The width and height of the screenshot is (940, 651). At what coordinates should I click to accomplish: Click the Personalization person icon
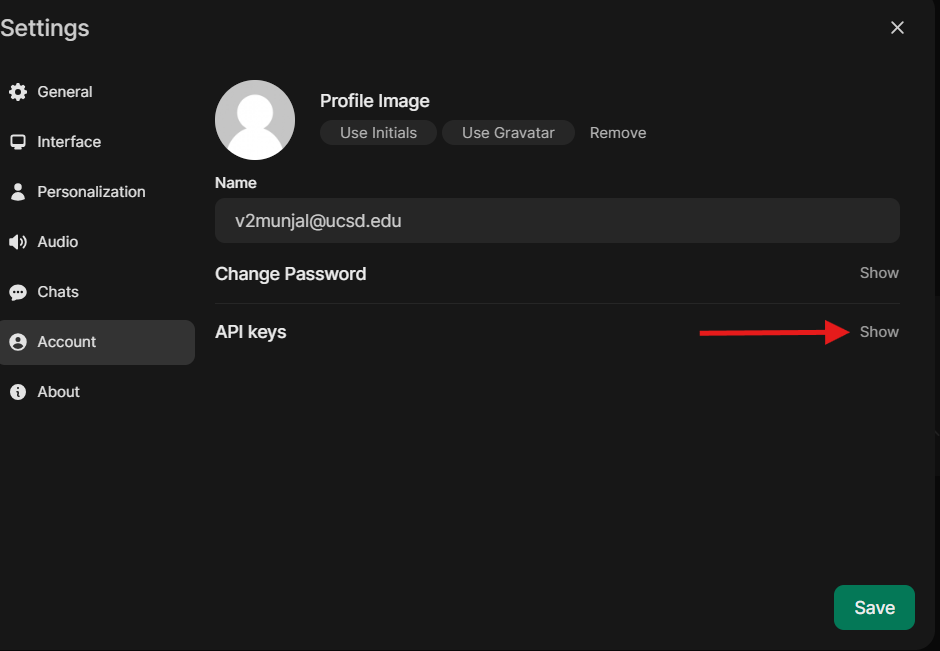18,192
